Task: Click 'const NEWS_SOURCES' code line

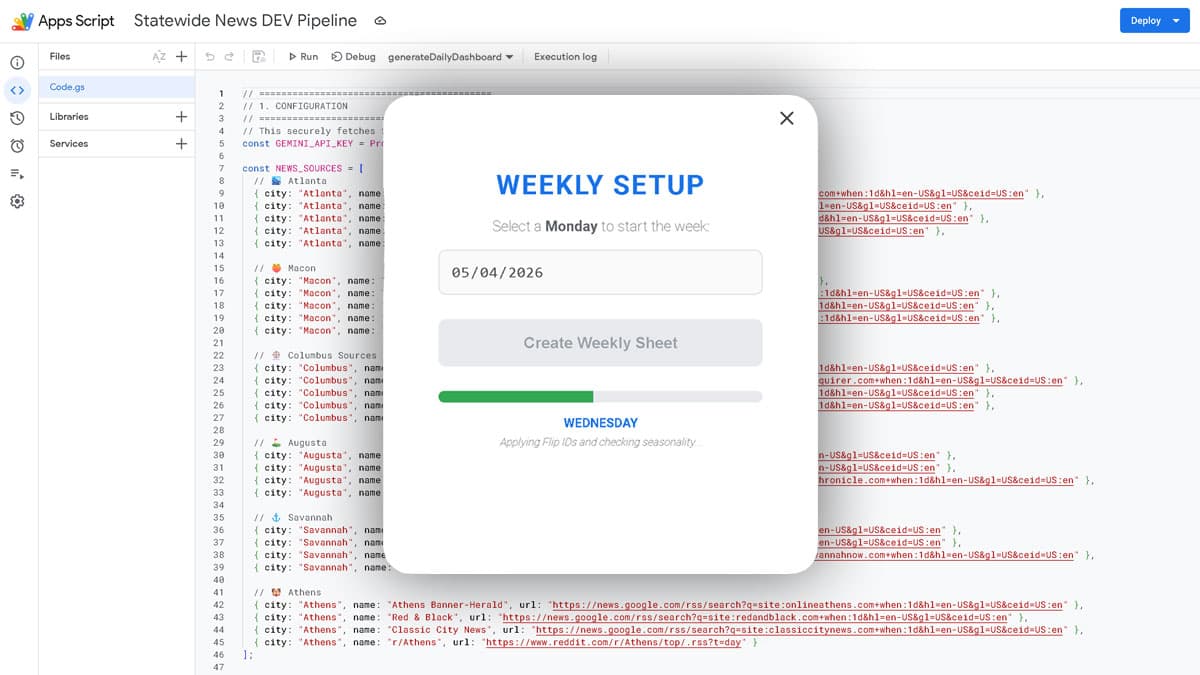Action: (303, 168)
